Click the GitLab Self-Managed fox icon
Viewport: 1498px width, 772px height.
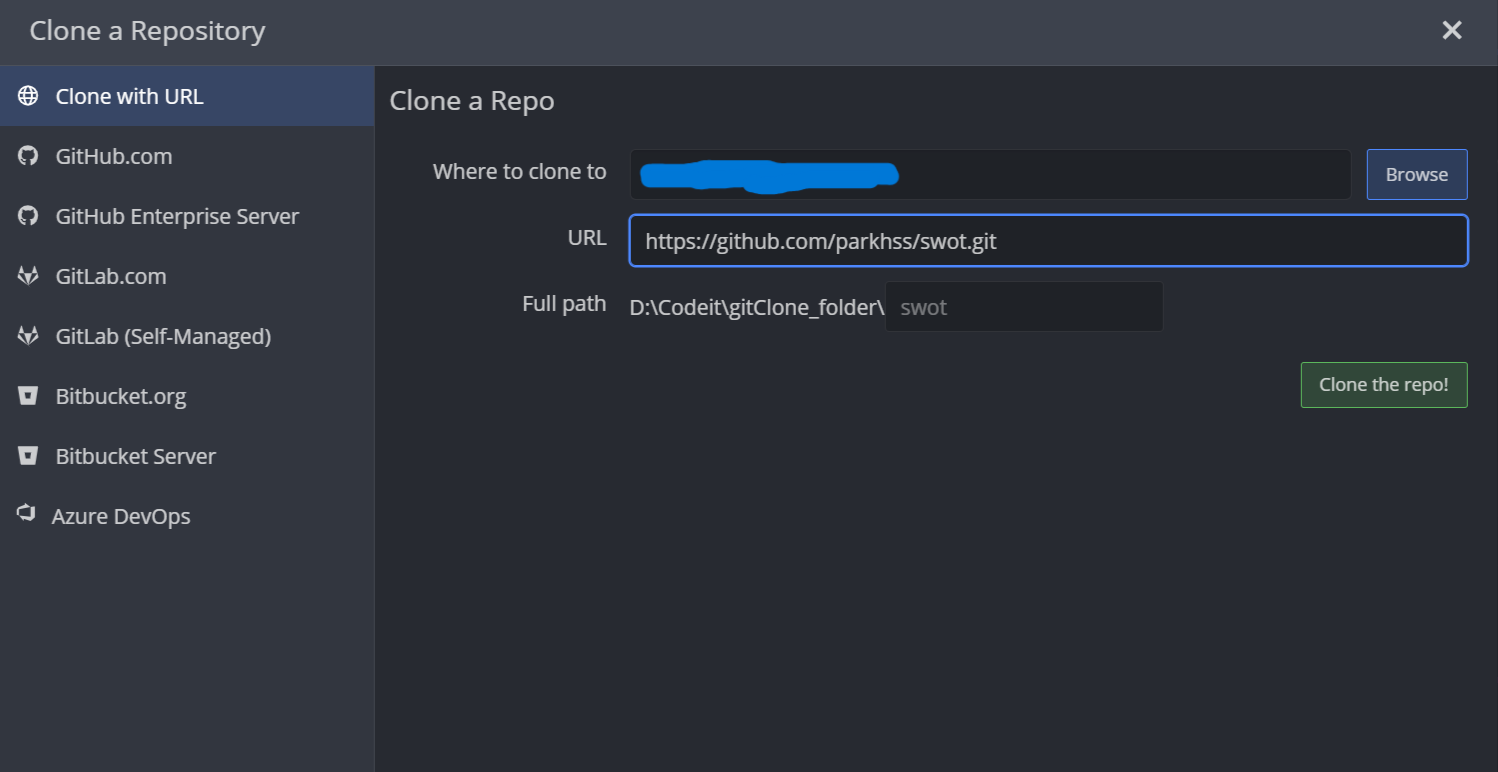point(28,336)
